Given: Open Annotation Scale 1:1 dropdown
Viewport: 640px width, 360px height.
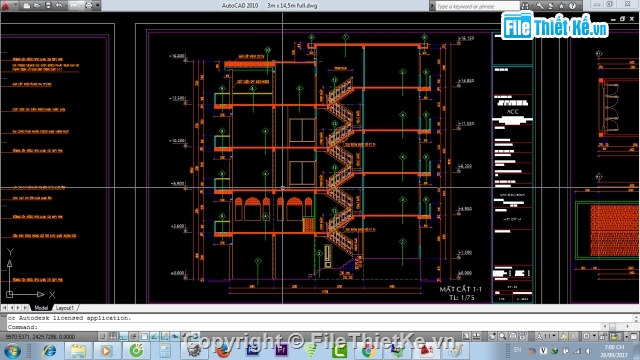Looking at the screenshot, I should (547, 336).
